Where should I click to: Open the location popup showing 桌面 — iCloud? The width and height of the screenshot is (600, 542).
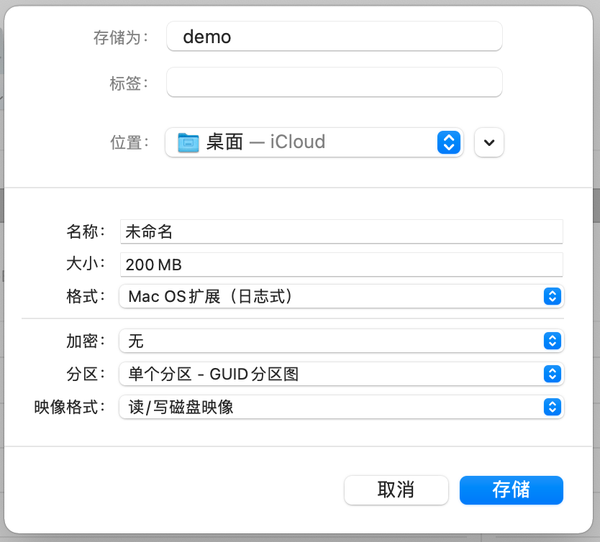pos(314,142)
